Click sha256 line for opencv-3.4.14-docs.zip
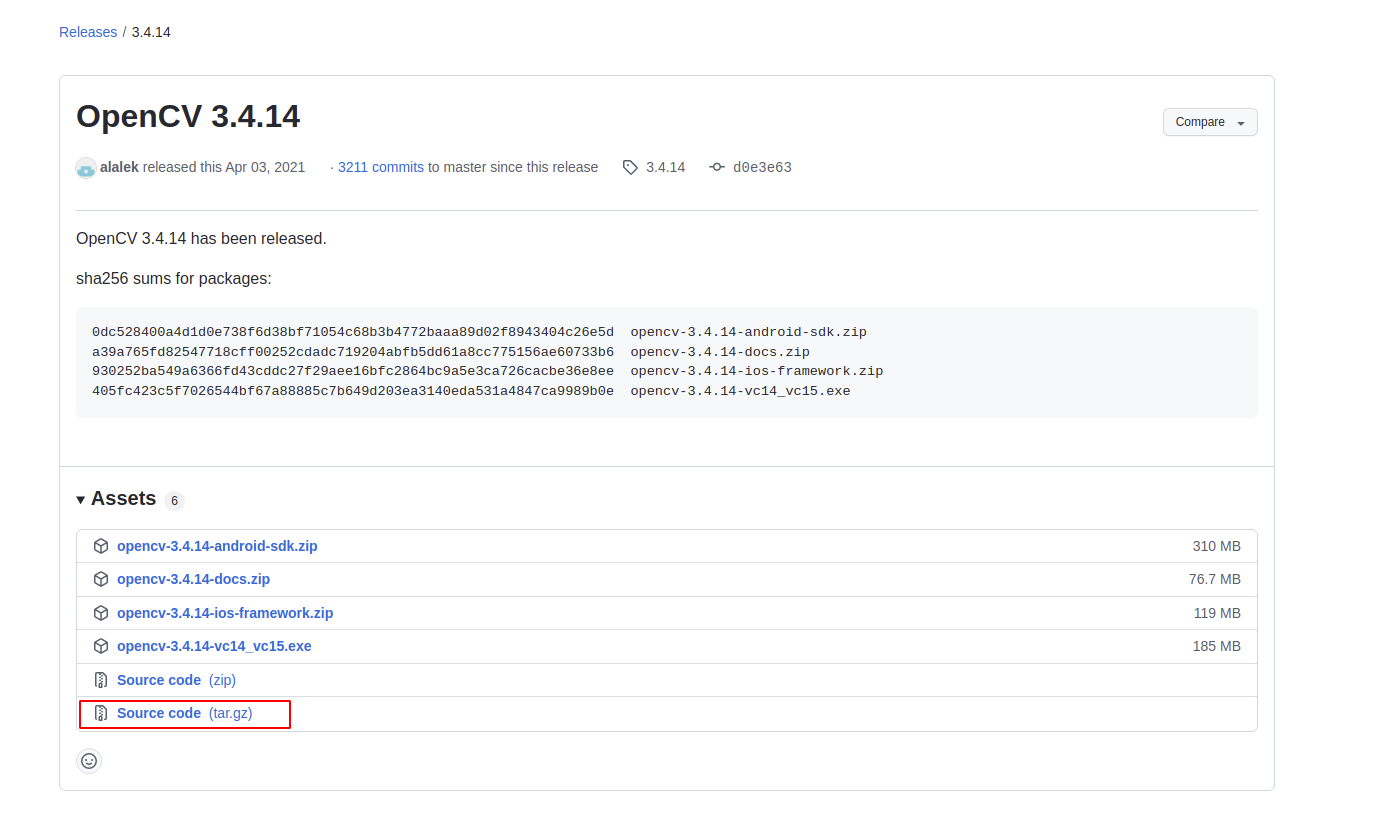The image size is (1400, 821). [x=451, y=352]
